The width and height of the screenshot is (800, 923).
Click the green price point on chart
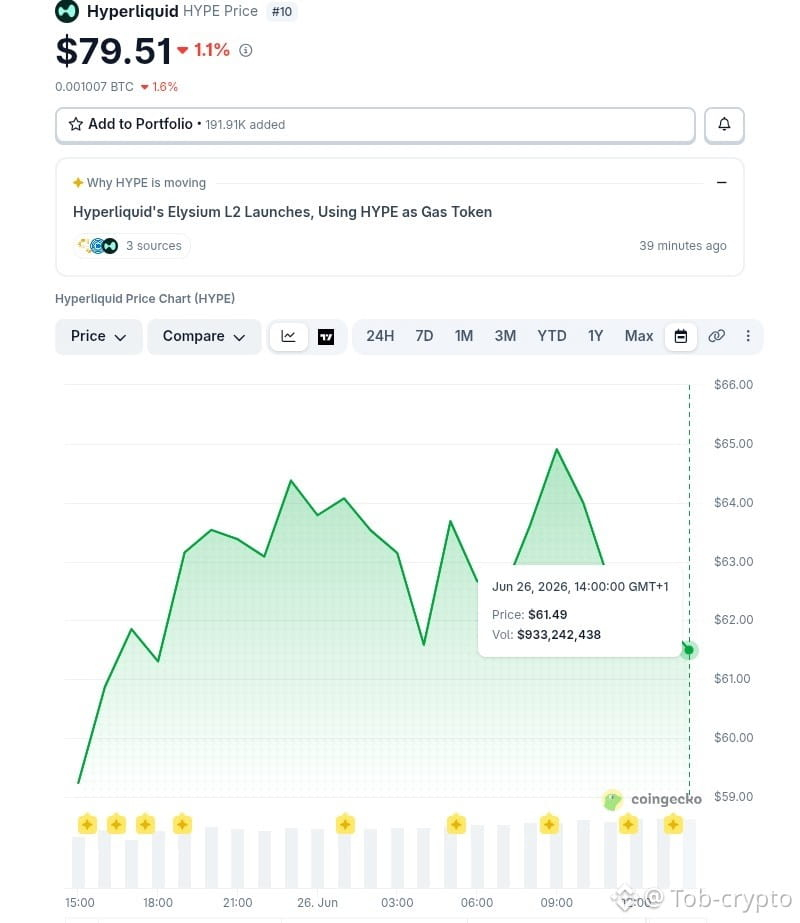tap(689, 650)
